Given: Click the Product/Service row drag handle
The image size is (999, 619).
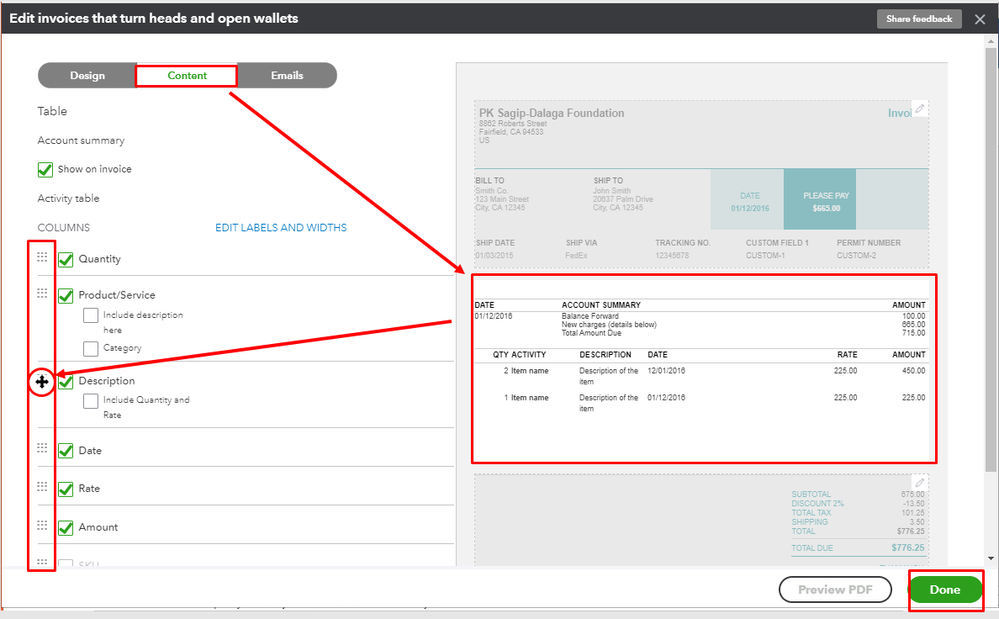Looking at the screenshot, I should (42, 293).
